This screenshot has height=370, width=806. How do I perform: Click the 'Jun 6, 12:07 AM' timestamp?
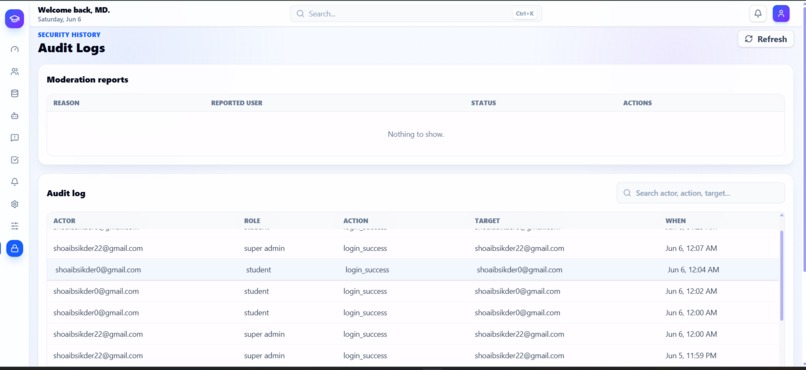(691, 248)
